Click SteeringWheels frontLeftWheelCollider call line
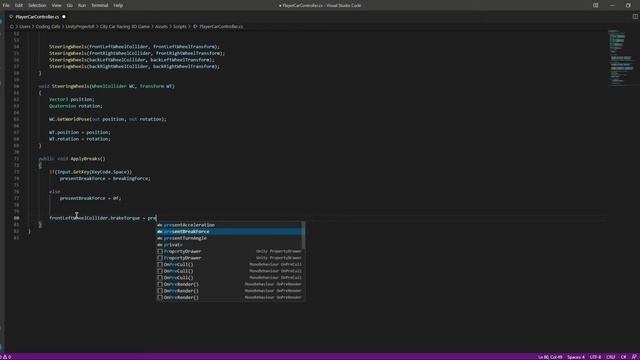 pyautogui.click(x=134, y=47)
